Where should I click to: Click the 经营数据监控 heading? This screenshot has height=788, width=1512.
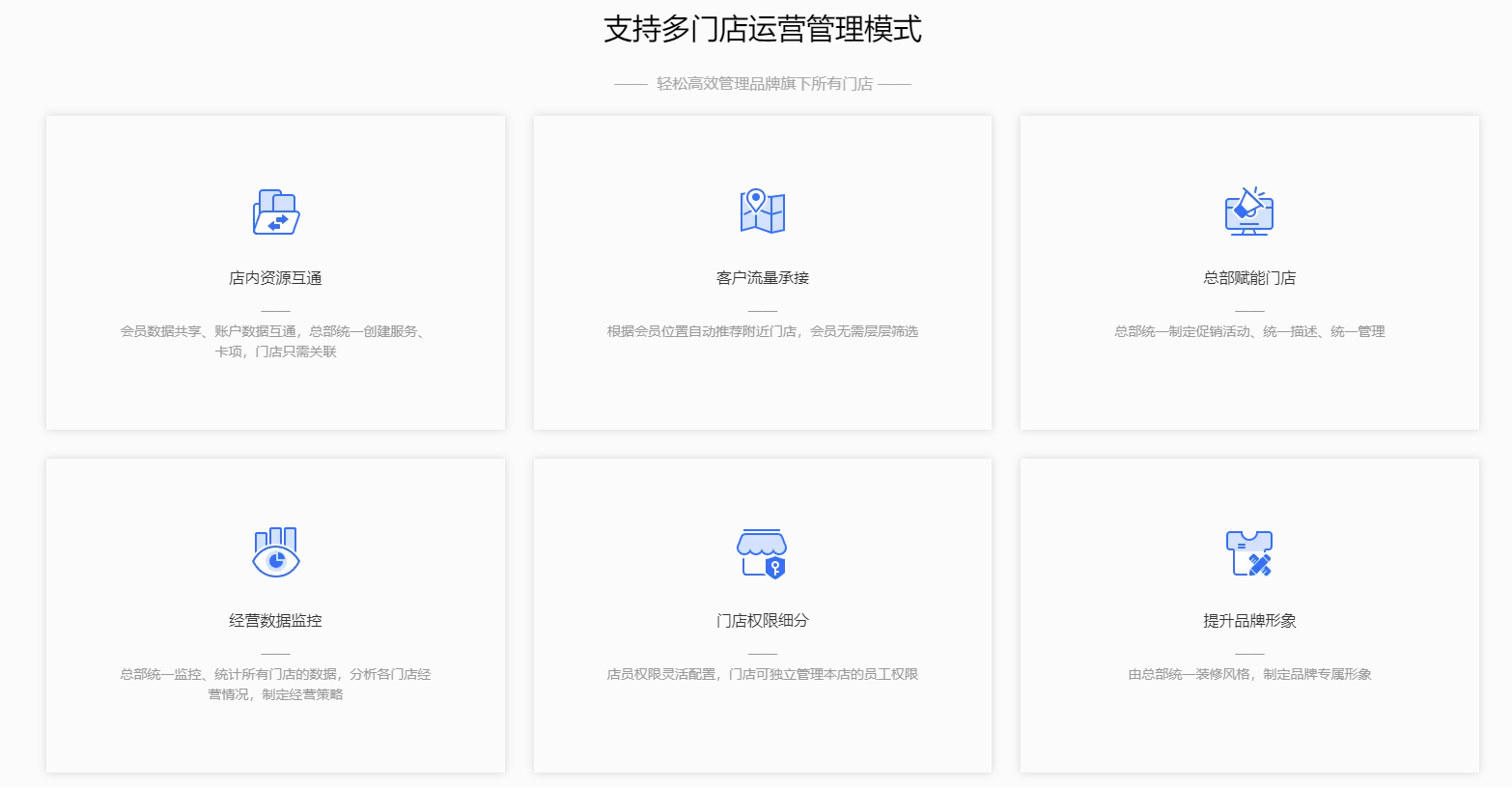276,621
